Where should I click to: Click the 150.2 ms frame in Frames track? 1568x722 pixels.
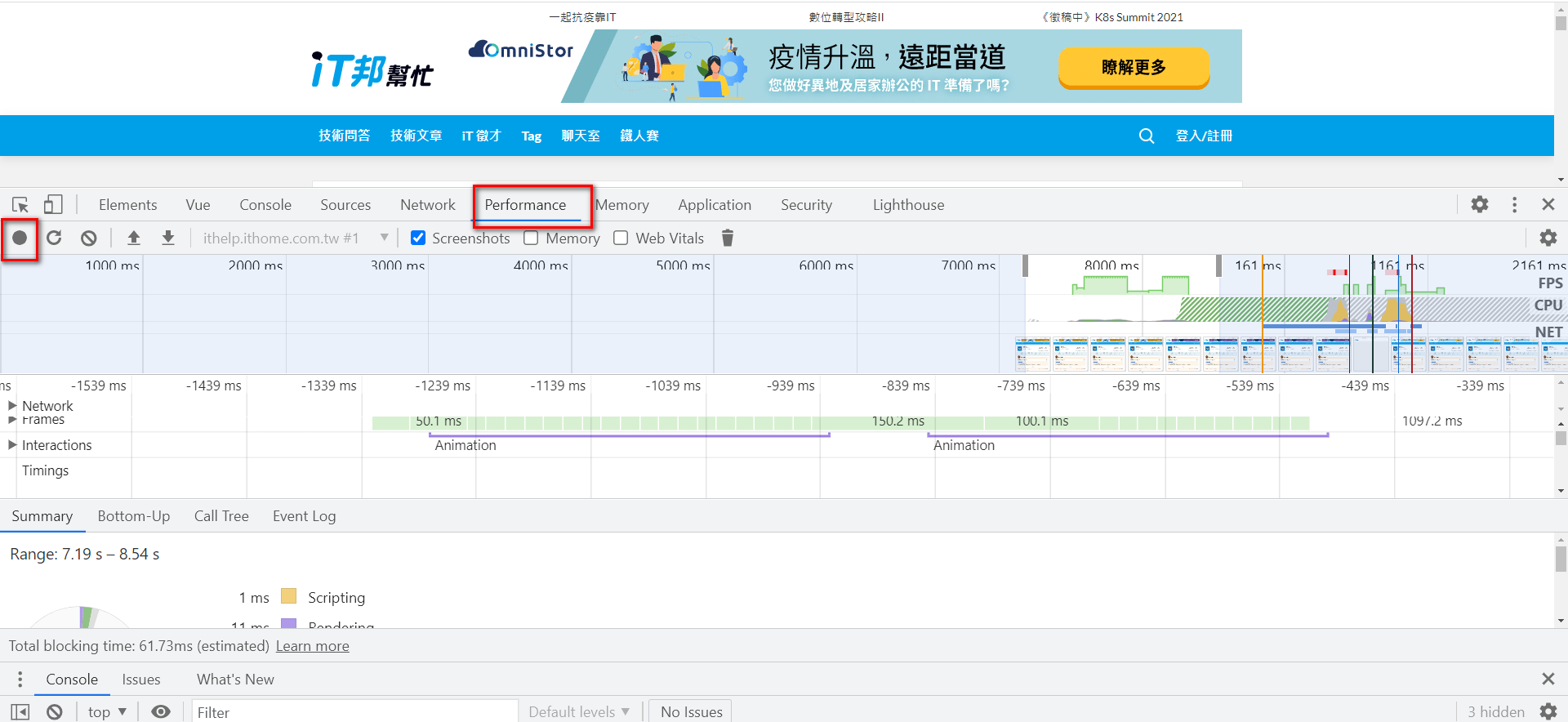point(898,421)
